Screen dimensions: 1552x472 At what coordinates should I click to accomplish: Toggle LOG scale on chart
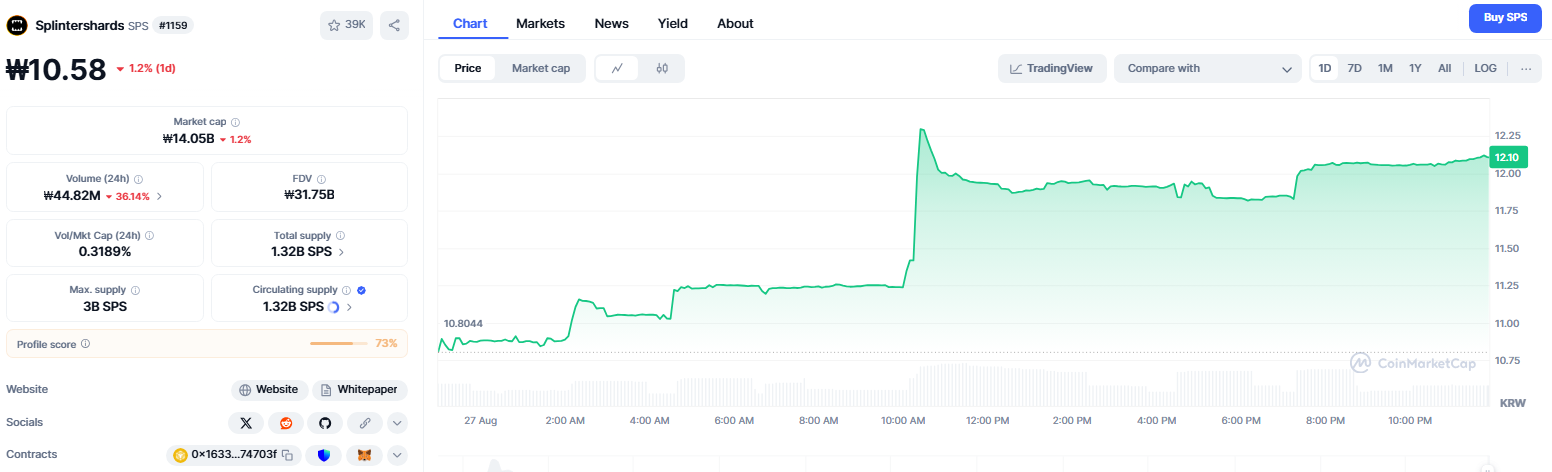coord(1486,68)
